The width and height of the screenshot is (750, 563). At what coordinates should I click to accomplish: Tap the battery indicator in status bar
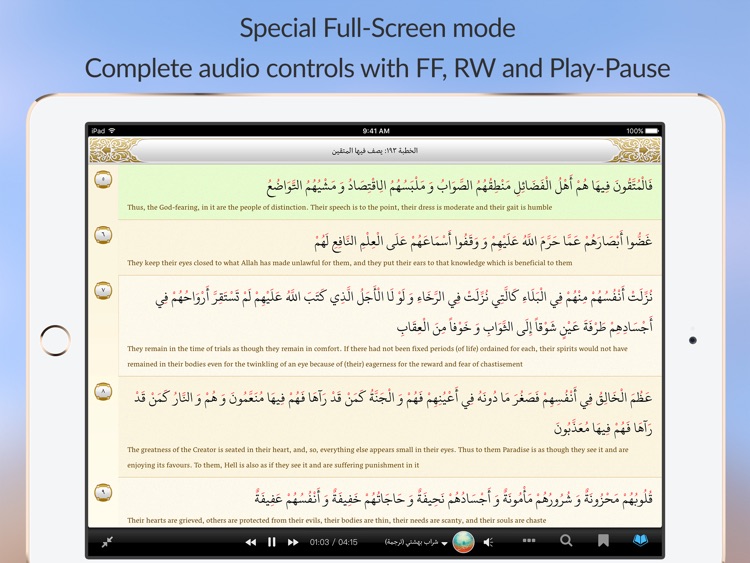click(x=651, y=131)
